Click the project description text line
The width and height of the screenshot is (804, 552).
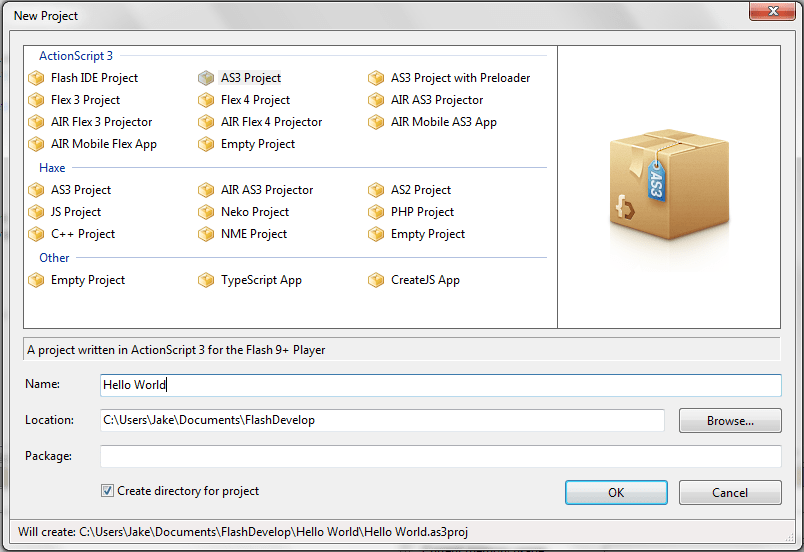[x=176, y=350]
